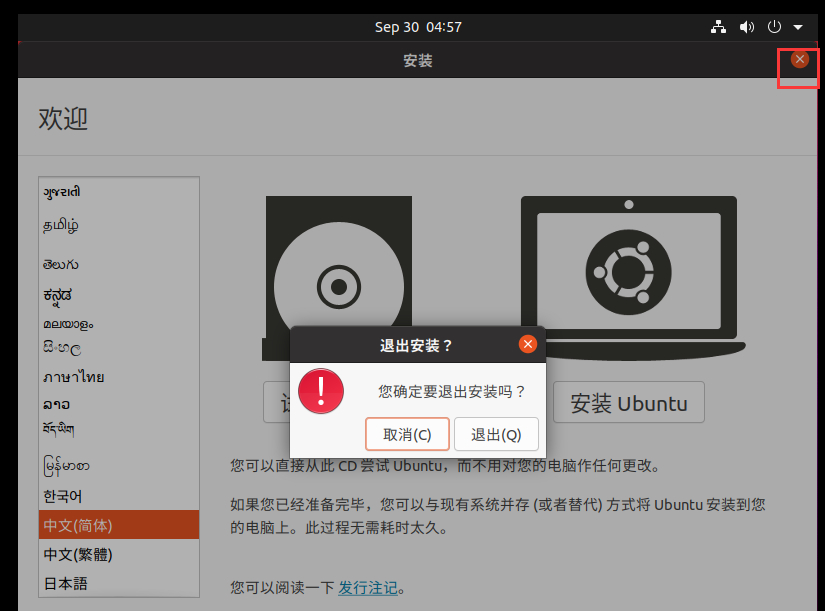Select ಕನ್ನಡ in language list

pos(119,296)
